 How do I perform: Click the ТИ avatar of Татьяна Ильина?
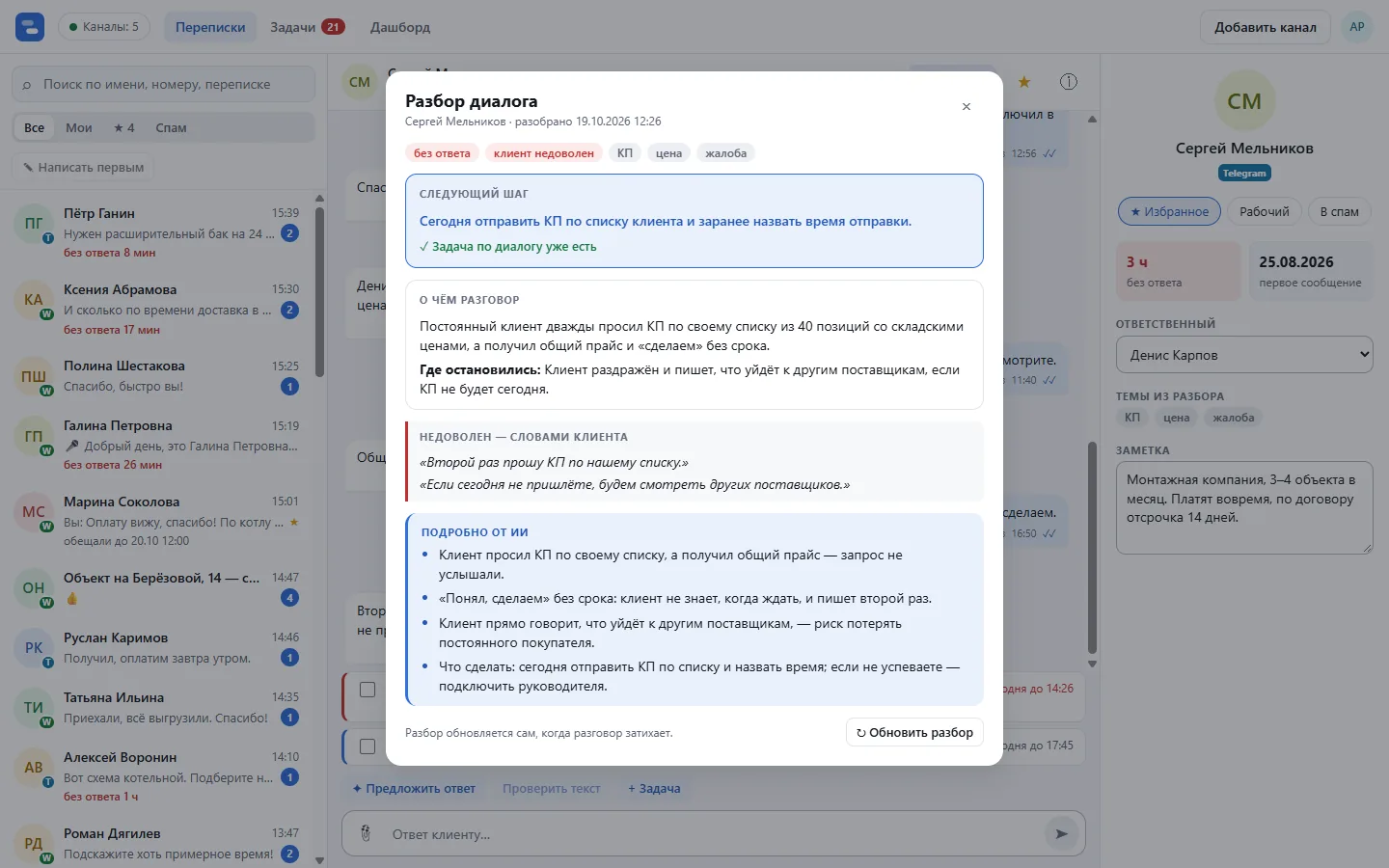[34, 708]
